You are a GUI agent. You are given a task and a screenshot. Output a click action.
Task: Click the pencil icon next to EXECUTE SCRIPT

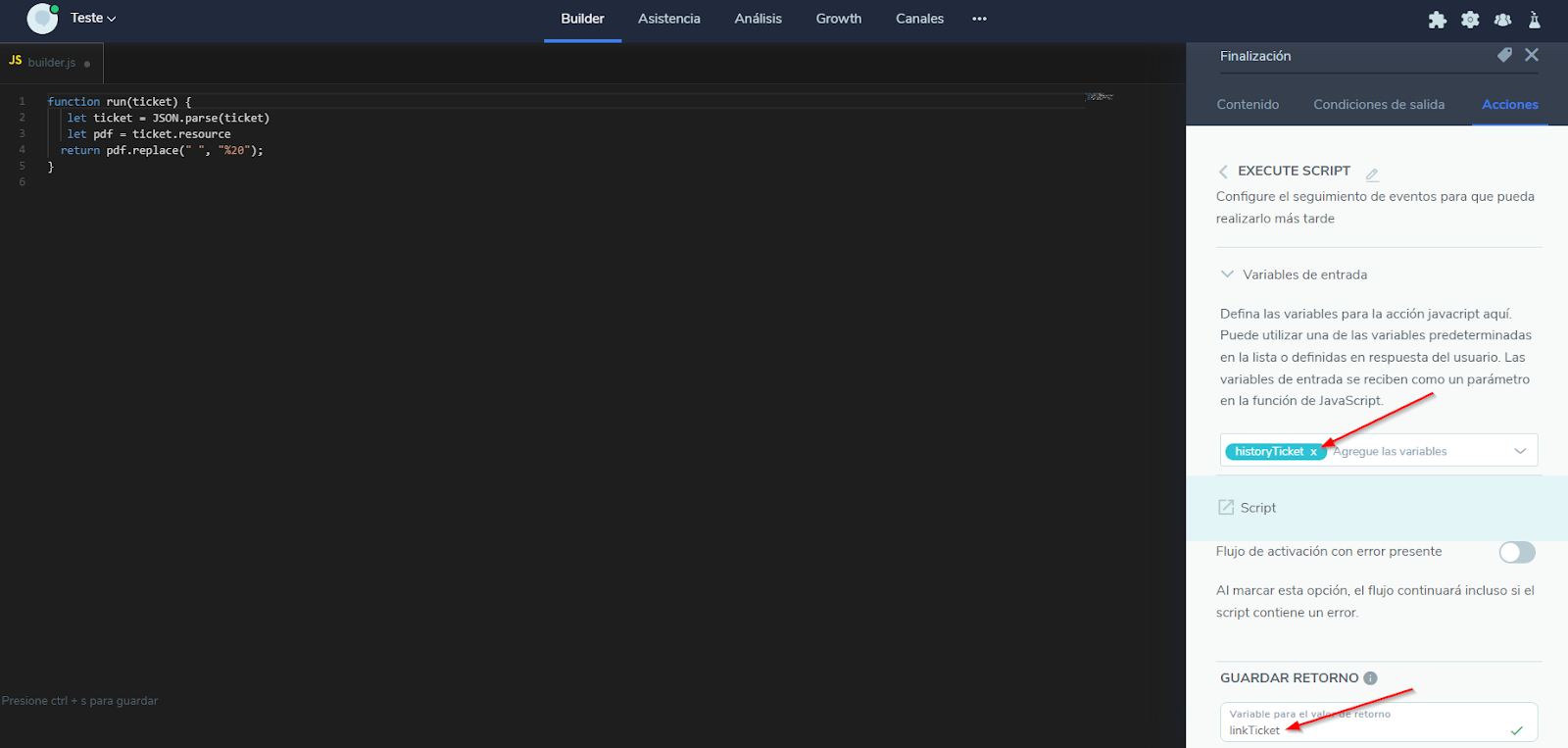coord(1372,174)
